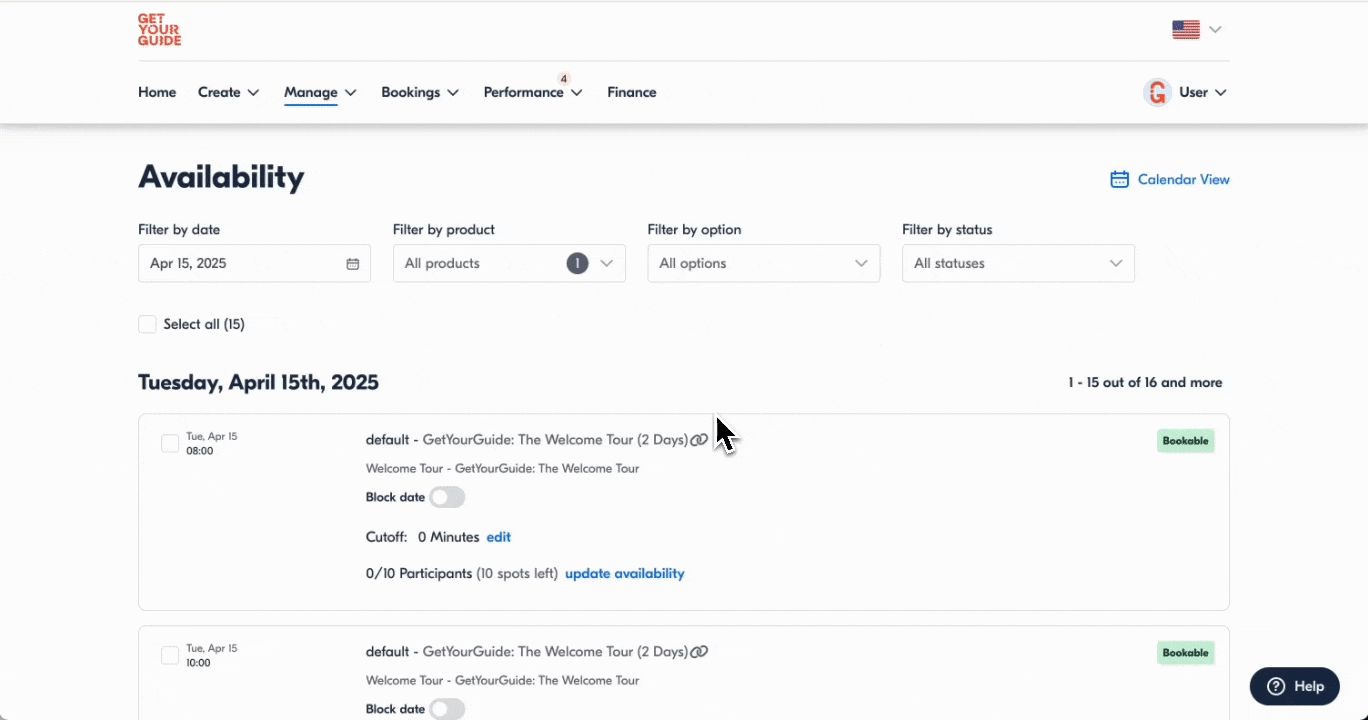The width and height of the screenshot is (1368, 720).
Task: Click 0/10 Participants text
Action: pyautogui.click(x=419, y=574)
